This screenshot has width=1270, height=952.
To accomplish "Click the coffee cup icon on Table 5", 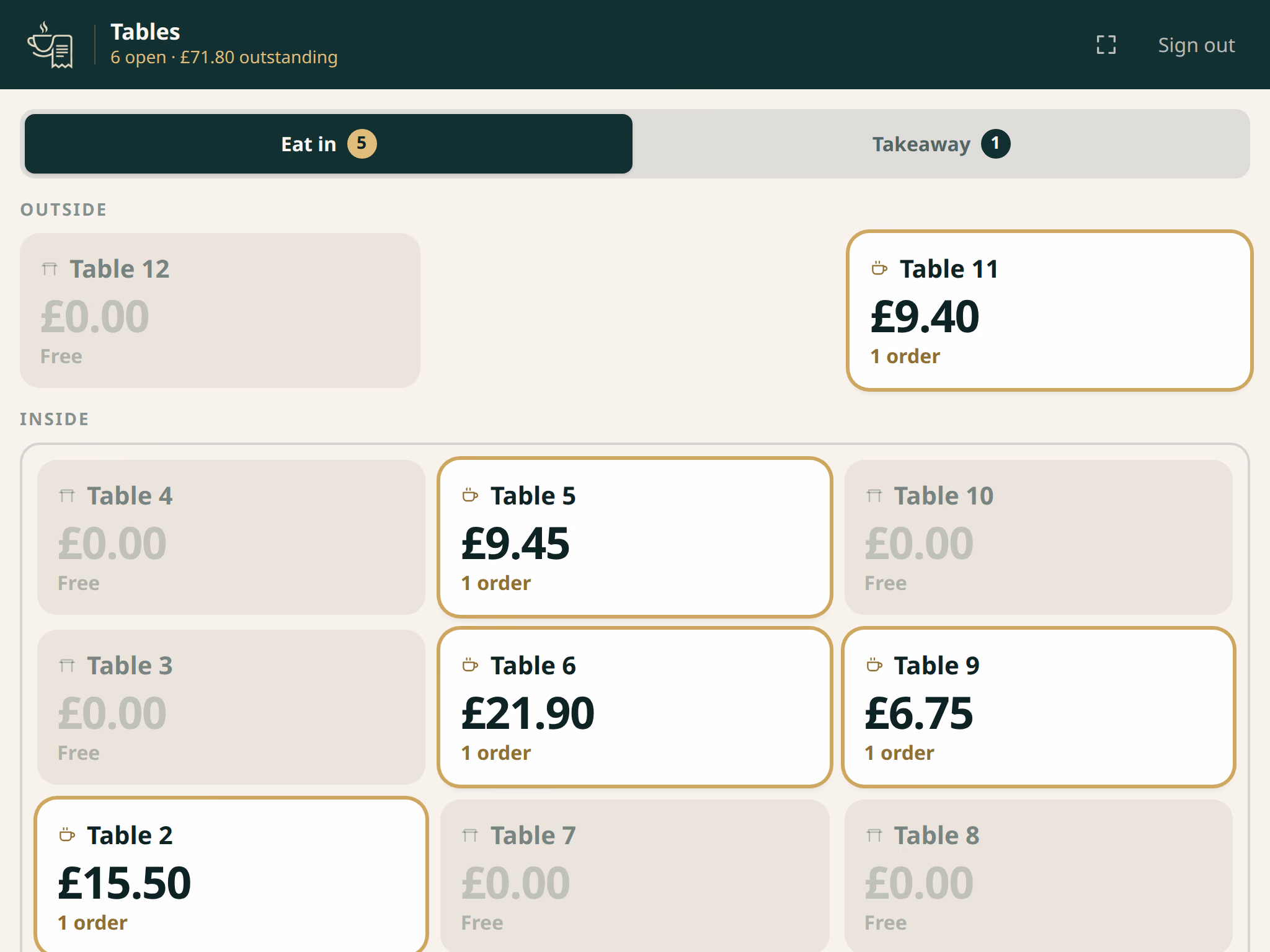I will (x=470, y=495).
